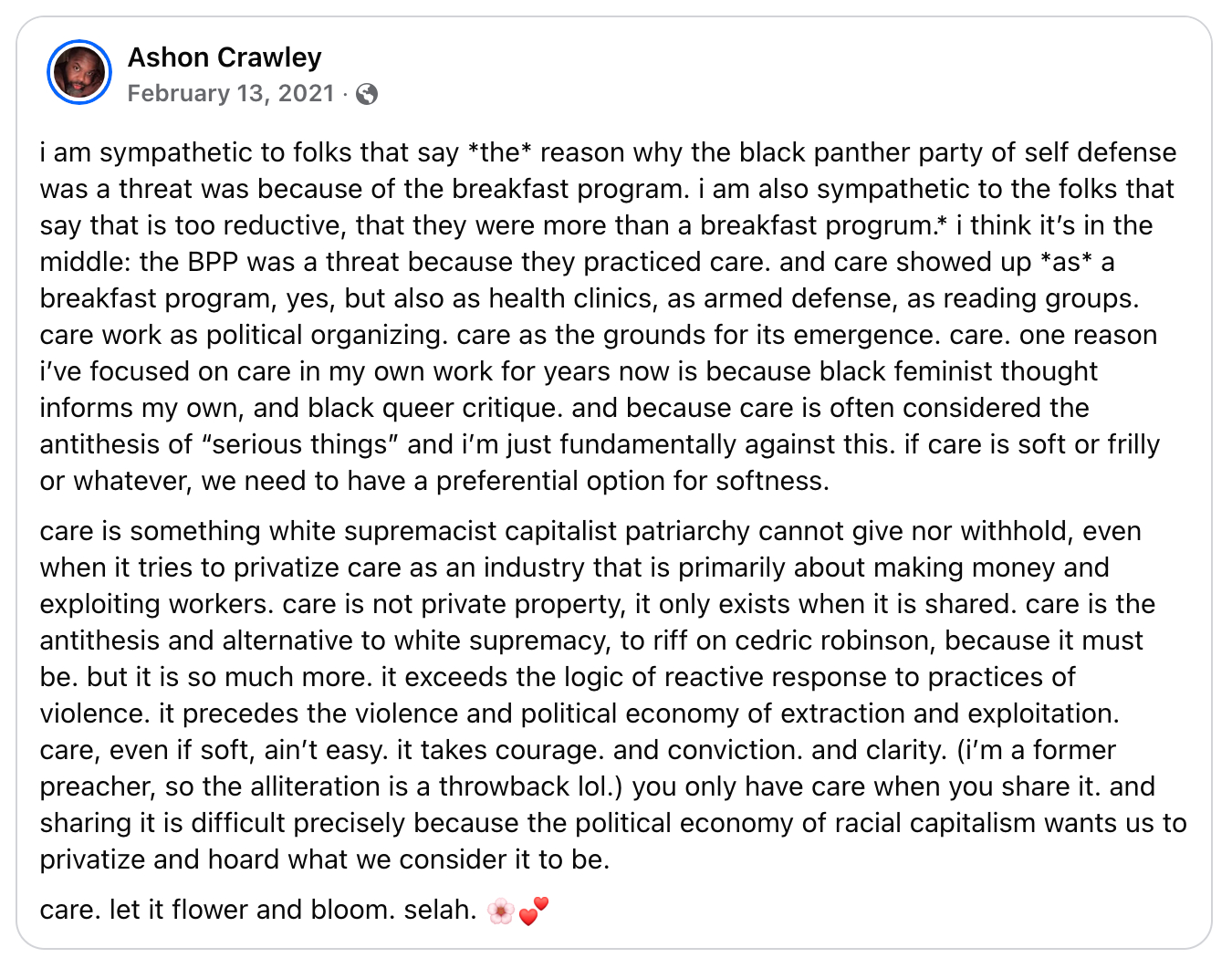Click the February 13, 2021 timestamp
This screenshot has width=1232, height=958.
(231, 94)
